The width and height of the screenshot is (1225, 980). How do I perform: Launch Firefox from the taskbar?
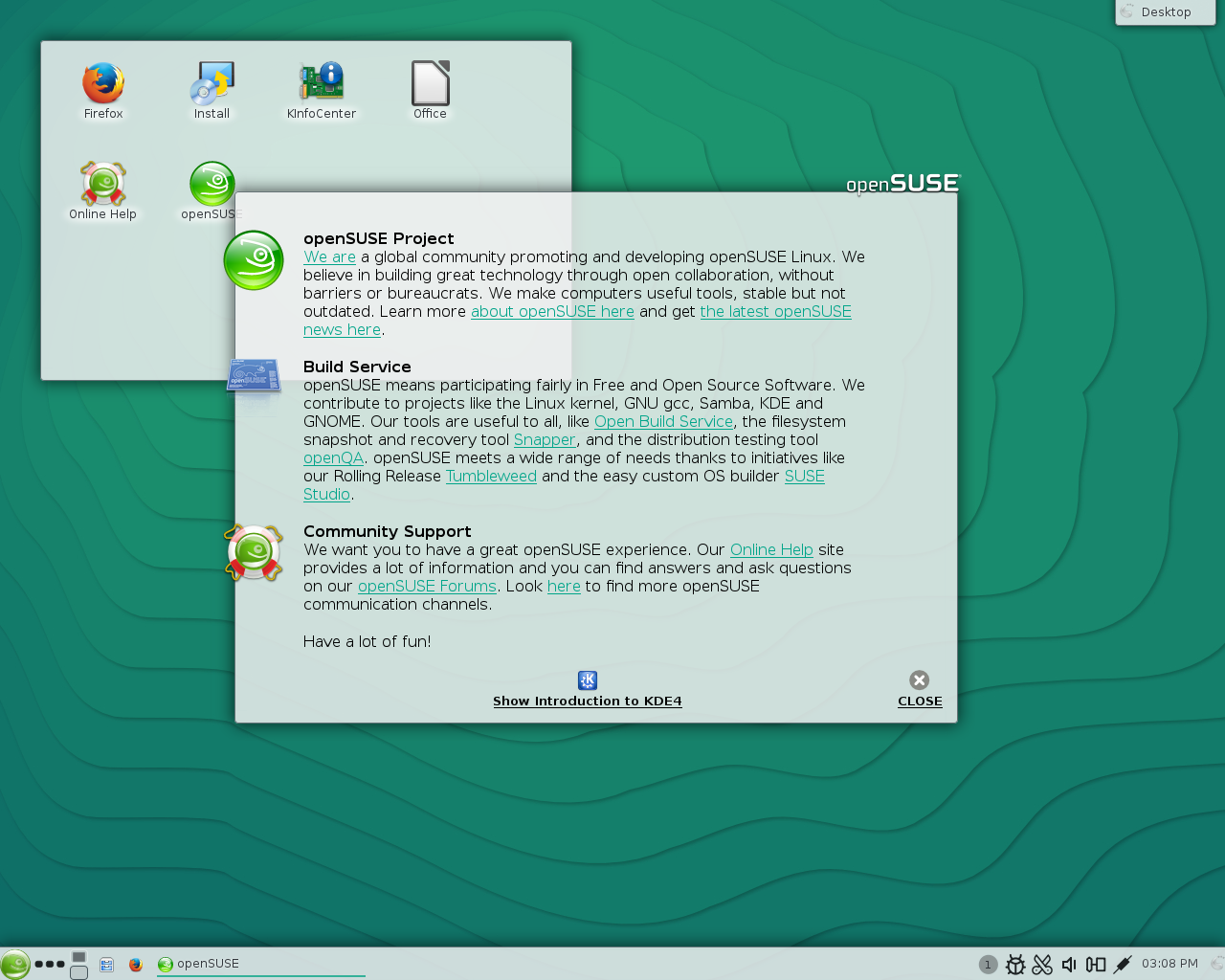pos(136,965)
